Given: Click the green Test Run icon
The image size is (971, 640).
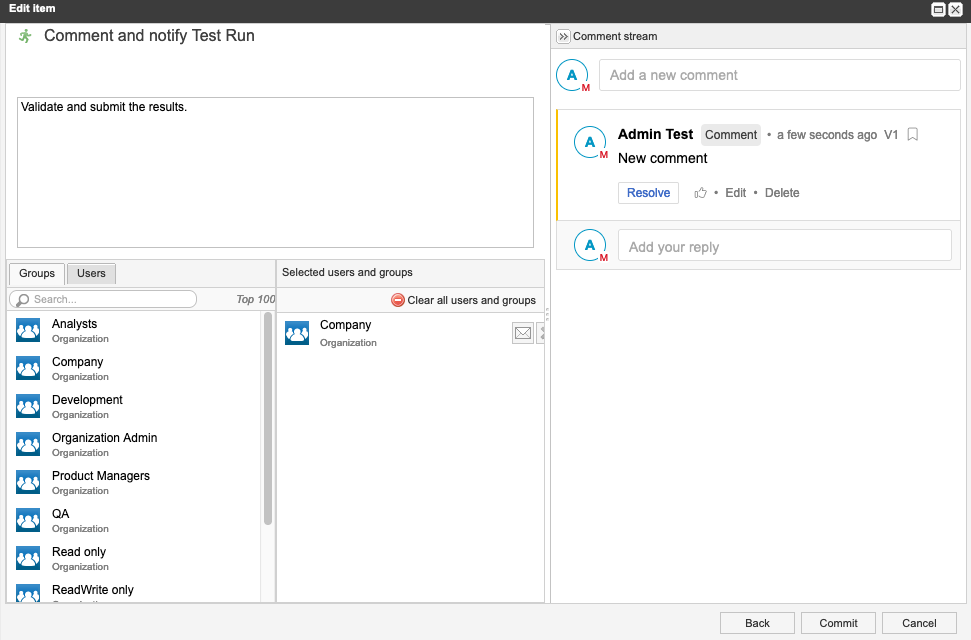Looking at the screenshot, I should point(26,36).
